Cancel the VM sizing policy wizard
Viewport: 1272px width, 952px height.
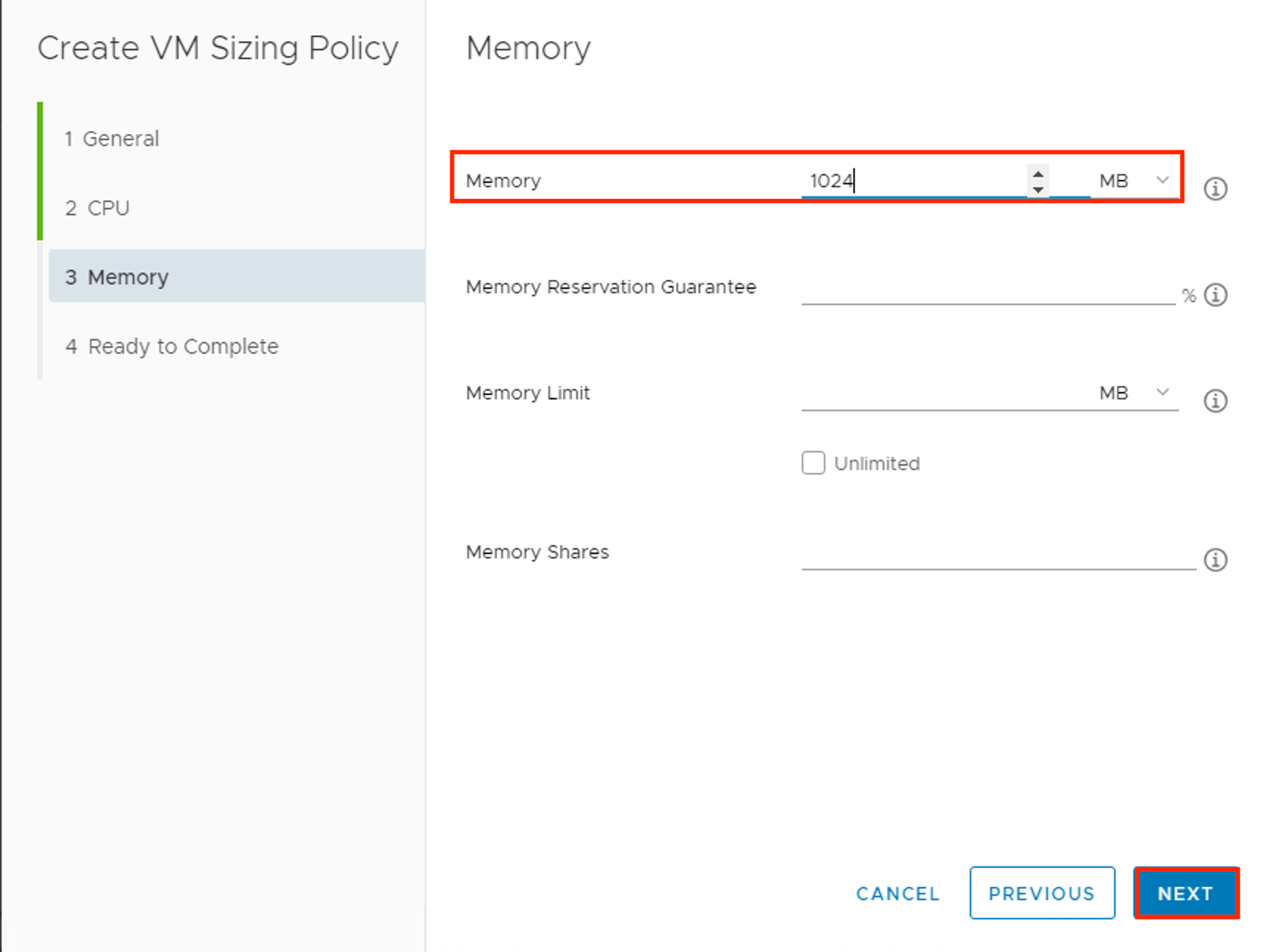coord(897,893)
